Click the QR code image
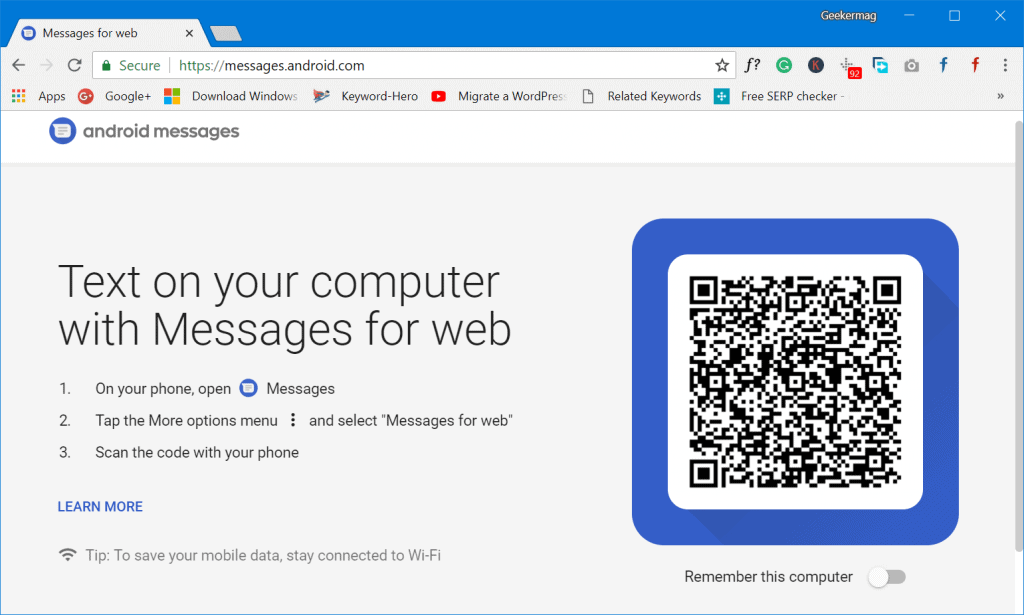1024x615 pixels. pyautogui.click(x=795, y=382)
